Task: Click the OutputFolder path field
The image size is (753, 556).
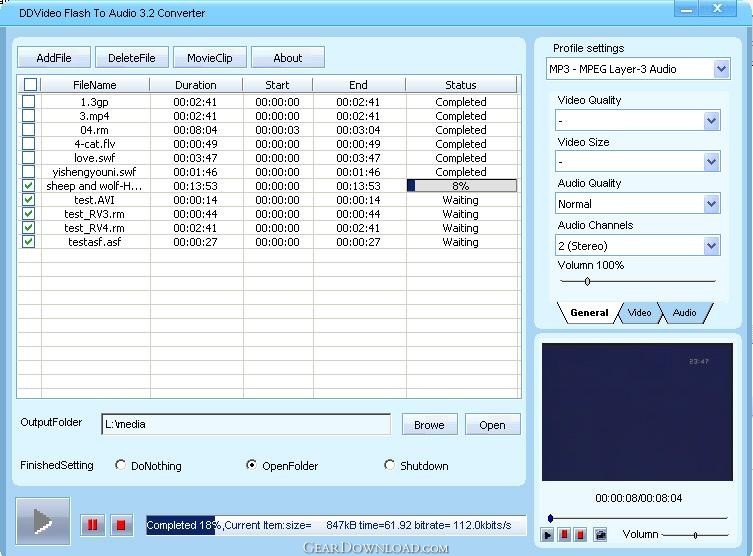Action: (246, 424)
